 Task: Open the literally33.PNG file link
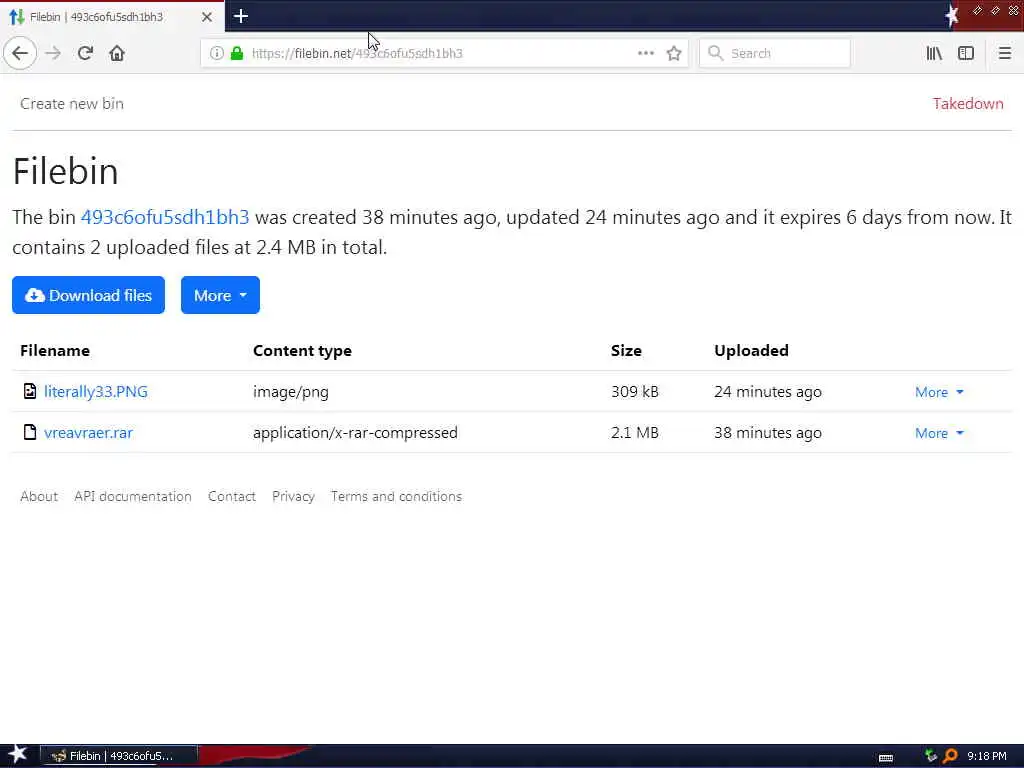tap(95, 391)
